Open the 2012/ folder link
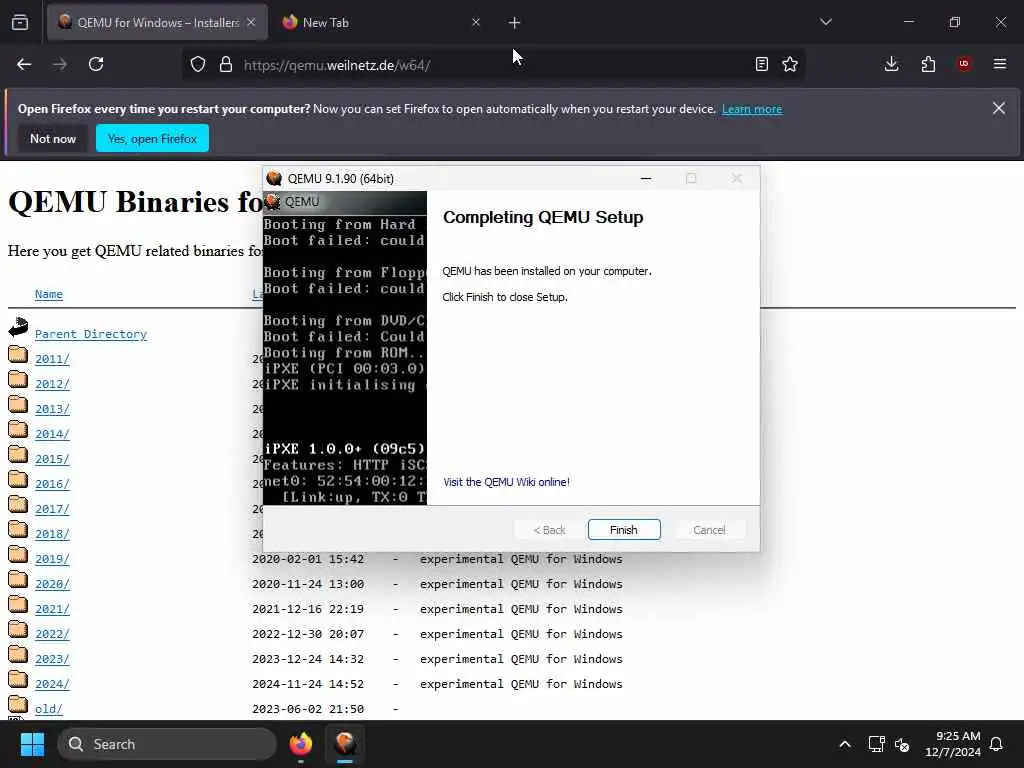Viewport: 1024px width, 768px height. pyautogui.click(x=52, y=384)
